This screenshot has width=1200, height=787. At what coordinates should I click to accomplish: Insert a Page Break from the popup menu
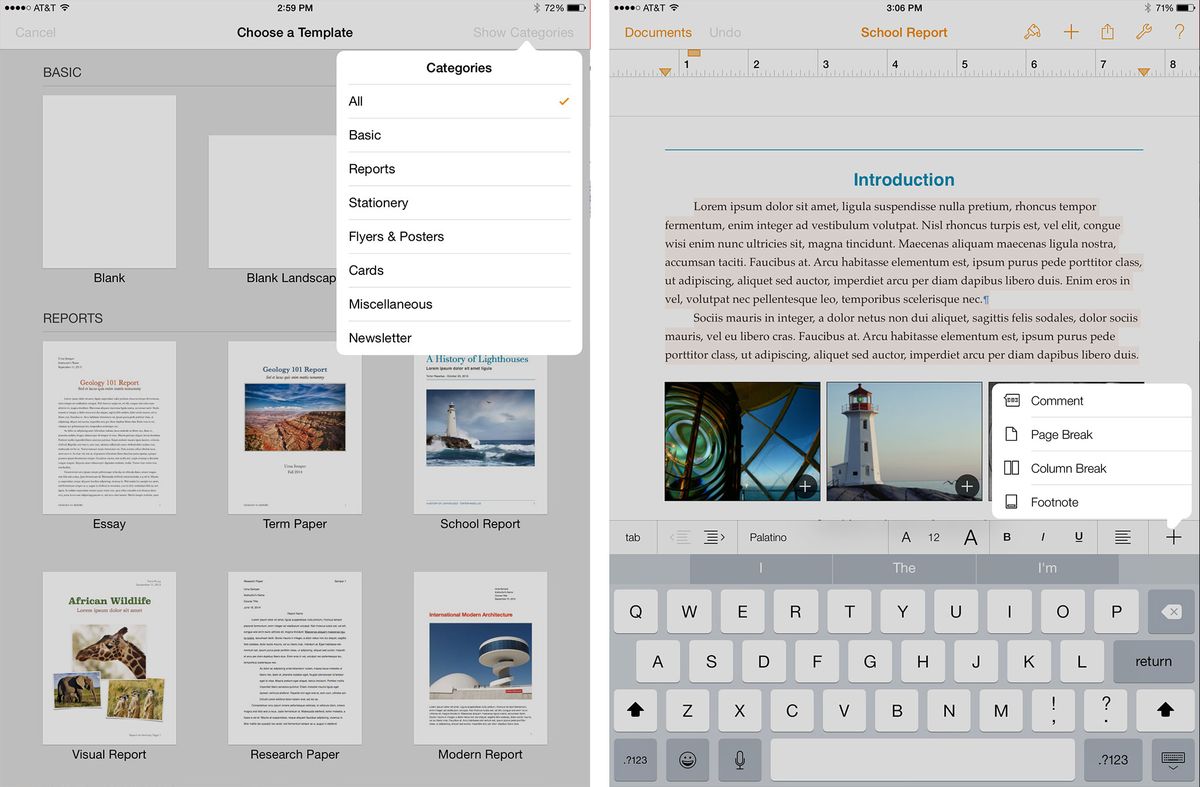[x=1063, y=434]
